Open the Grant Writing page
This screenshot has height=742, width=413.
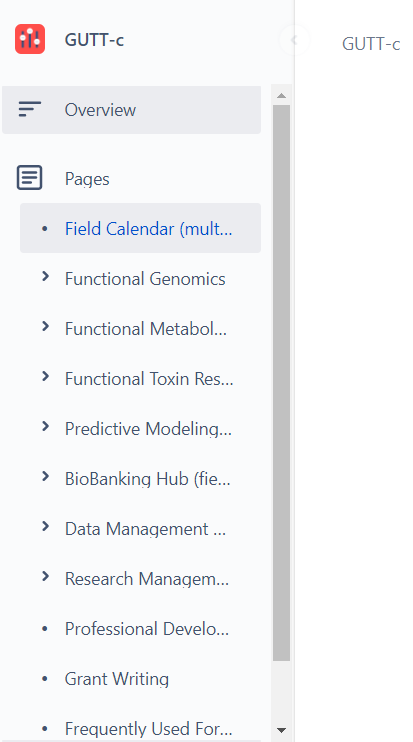click(117, 679)
